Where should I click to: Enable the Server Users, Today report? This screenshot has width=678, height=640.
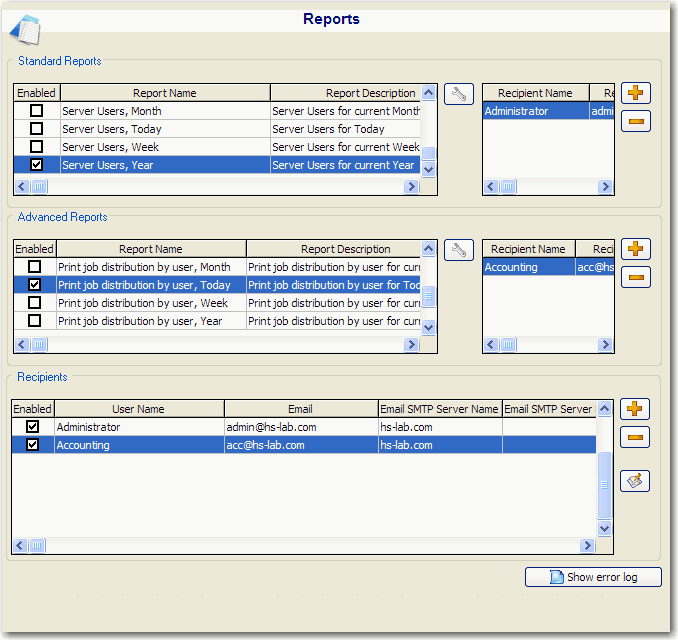click(36, 128)
